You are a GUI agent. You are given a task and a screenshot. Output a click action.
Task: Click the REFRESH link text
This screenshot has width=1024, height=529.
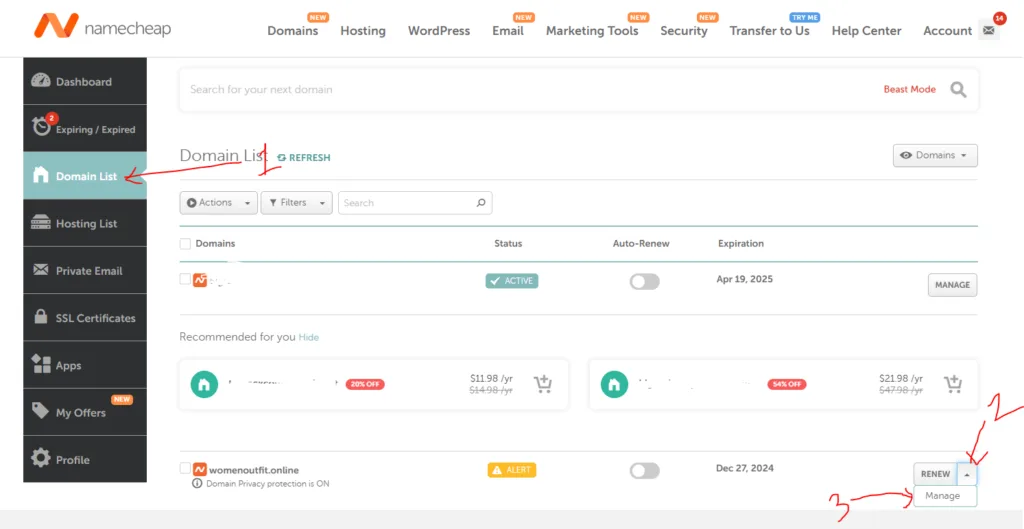[x=310, y=158]
